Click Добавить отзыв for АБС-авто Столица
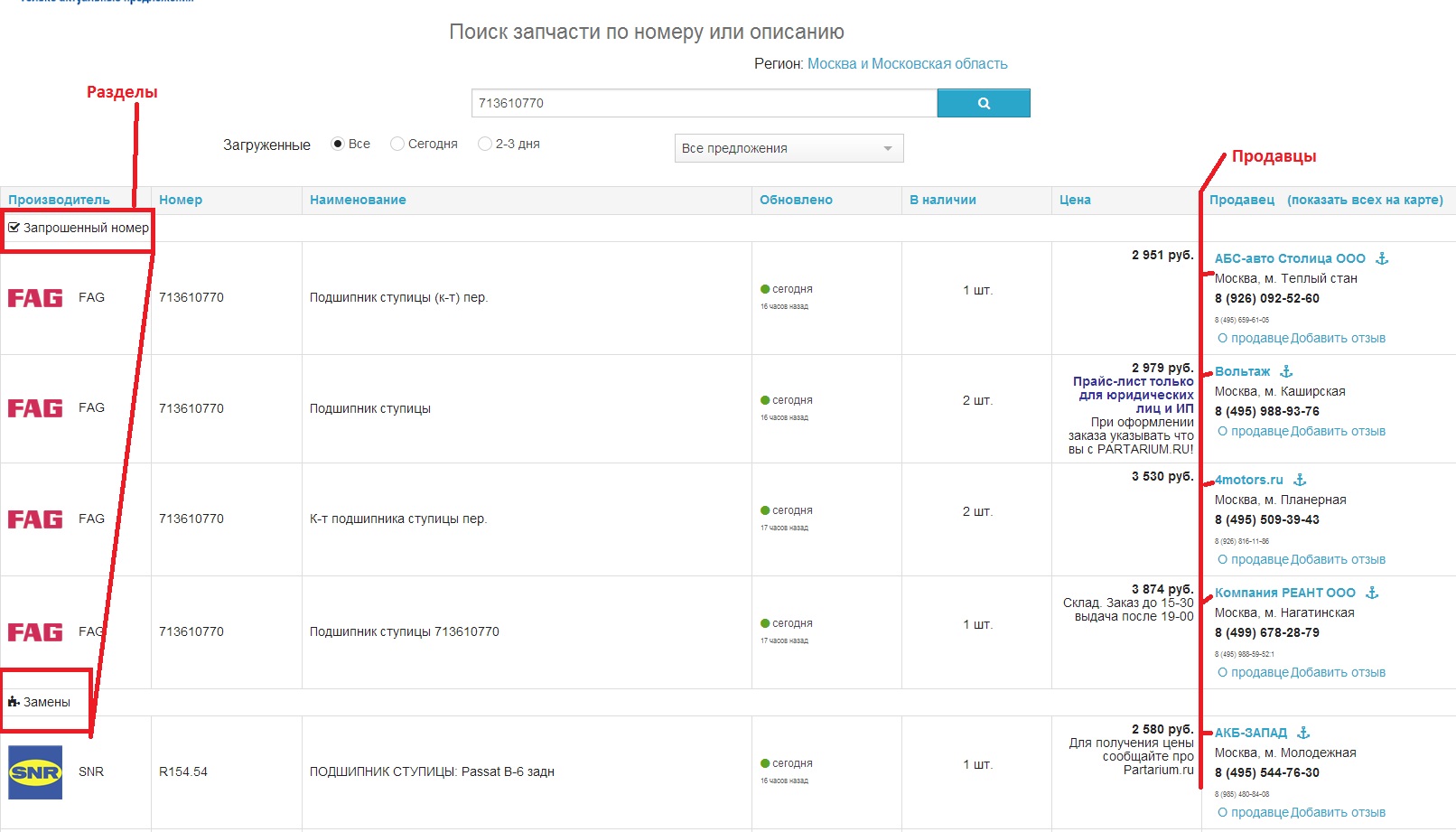This screenshot has height=832, width=1456. pos(1338,338)
